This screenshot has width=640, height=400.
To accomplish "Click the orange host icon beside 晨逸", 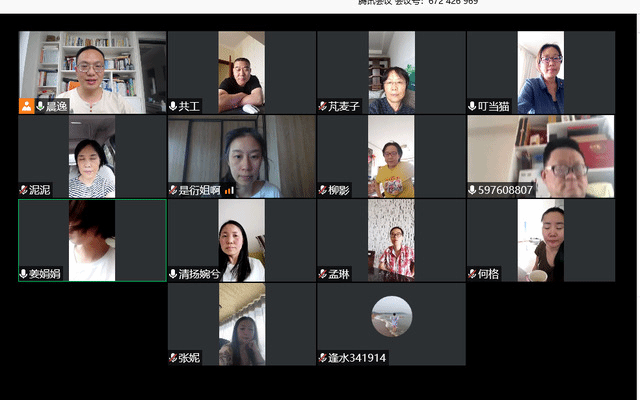I will [27, 106].
